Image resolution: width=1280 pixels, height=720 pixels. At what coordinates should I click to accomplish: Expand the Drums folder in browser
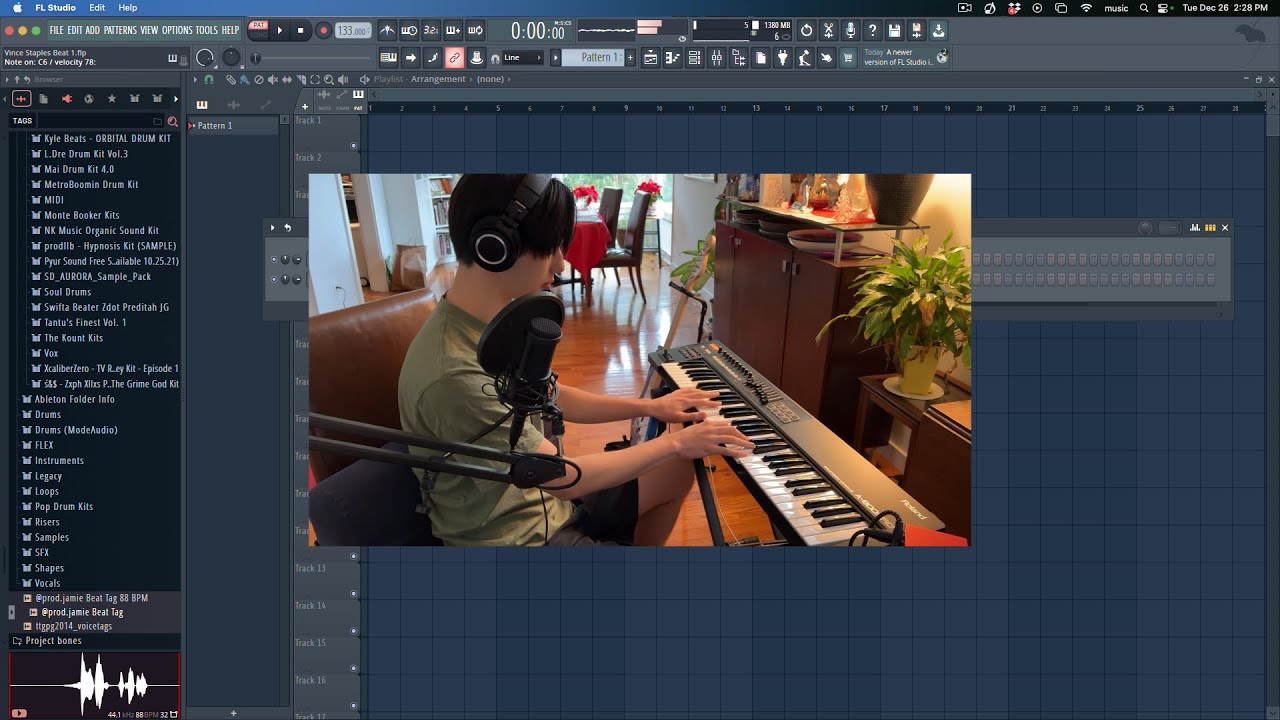click(48, 414)
